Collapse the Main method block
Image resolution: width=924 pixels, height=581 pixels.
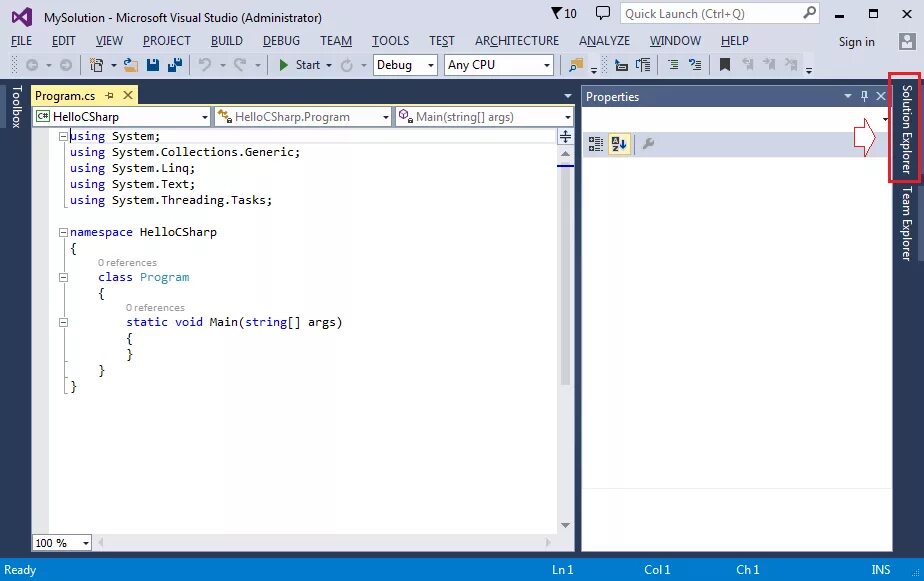pyautogui.click(x=63, y=322)
